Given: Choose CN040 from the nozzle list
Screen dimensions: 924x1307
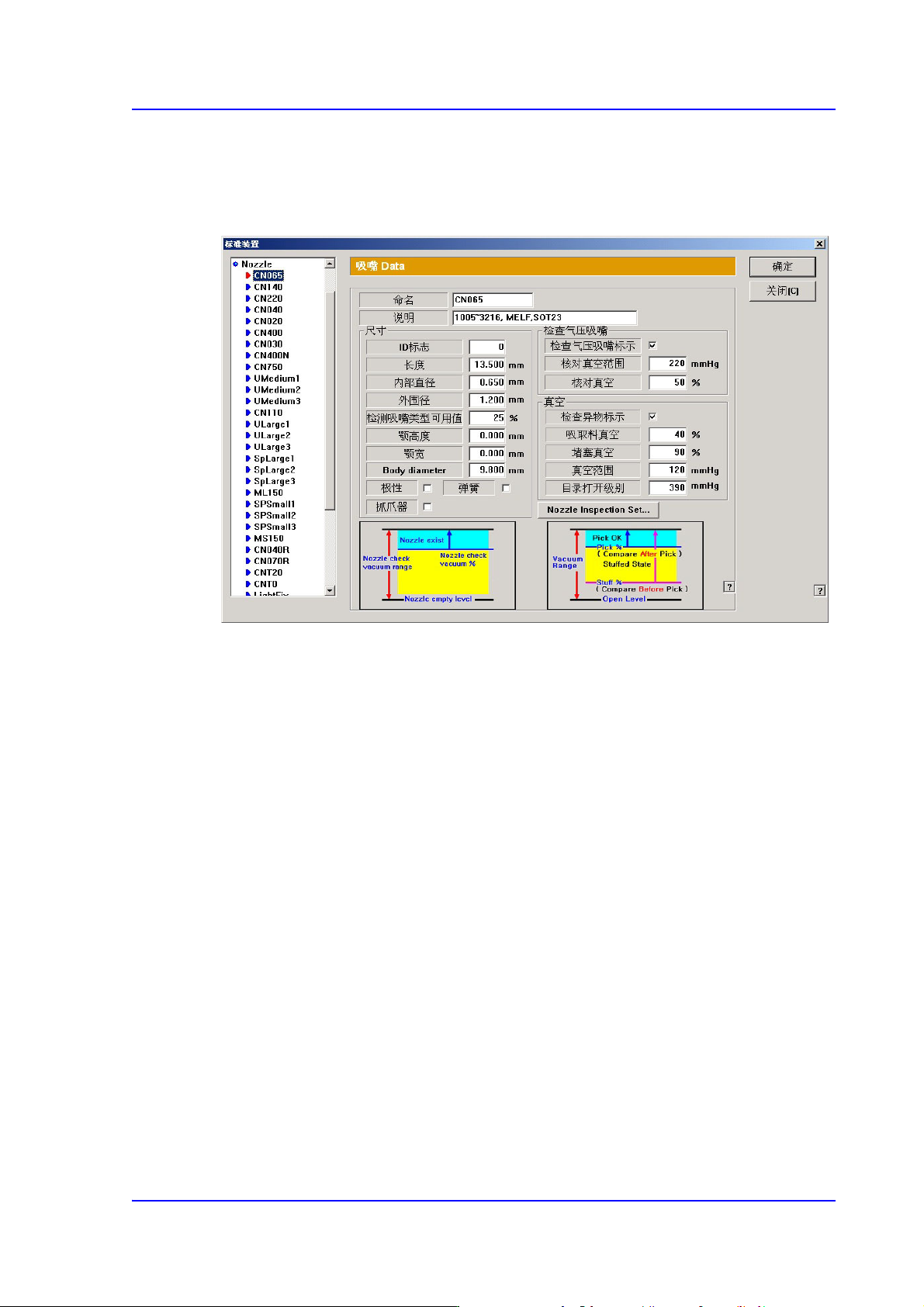Looking at the screenshot, I should (x=268, y=309).
